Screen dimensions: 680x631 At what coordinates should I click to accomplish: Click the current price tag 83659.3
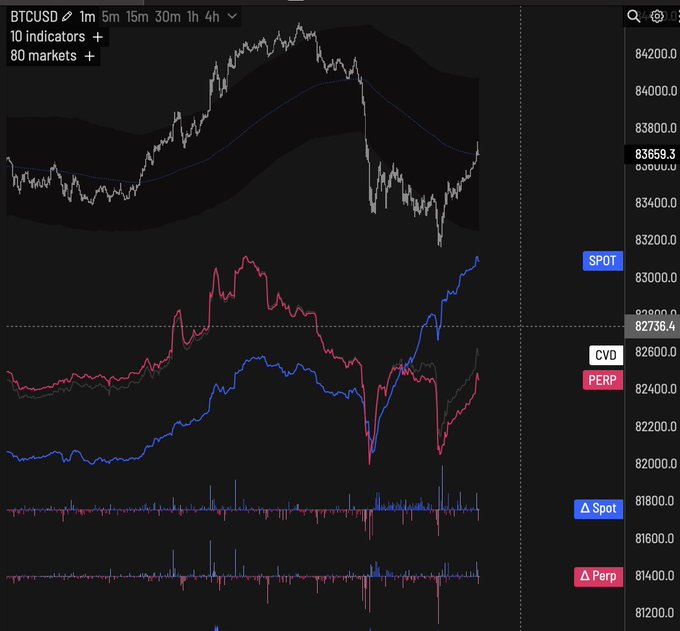click(x=654, y=154)
